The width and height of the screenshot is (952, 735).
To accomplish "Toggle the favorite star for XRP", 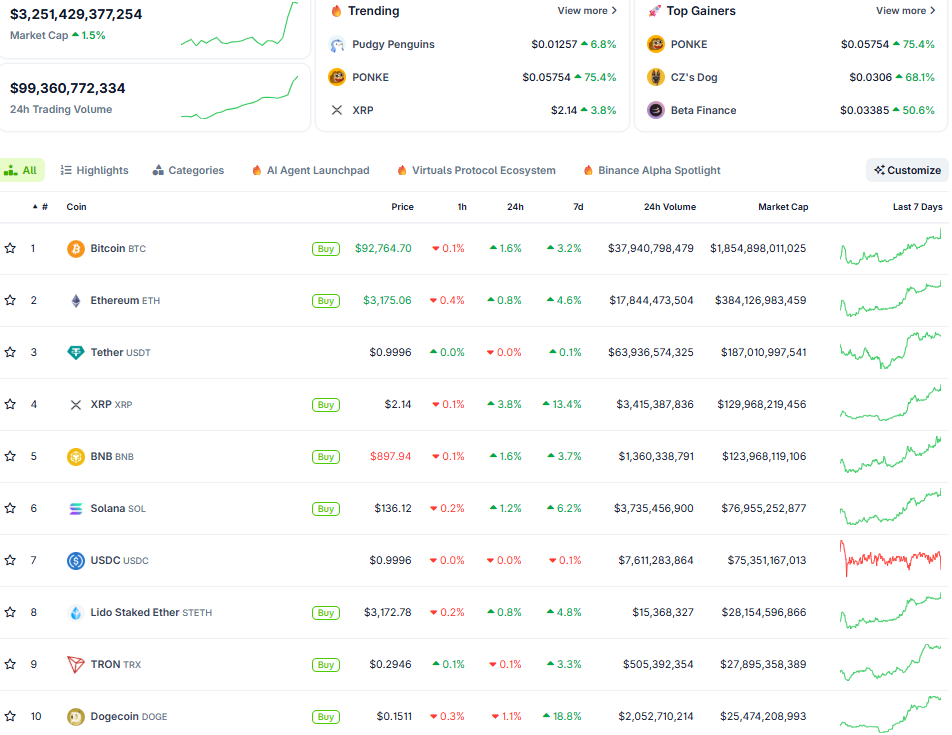I will [10, 405].
